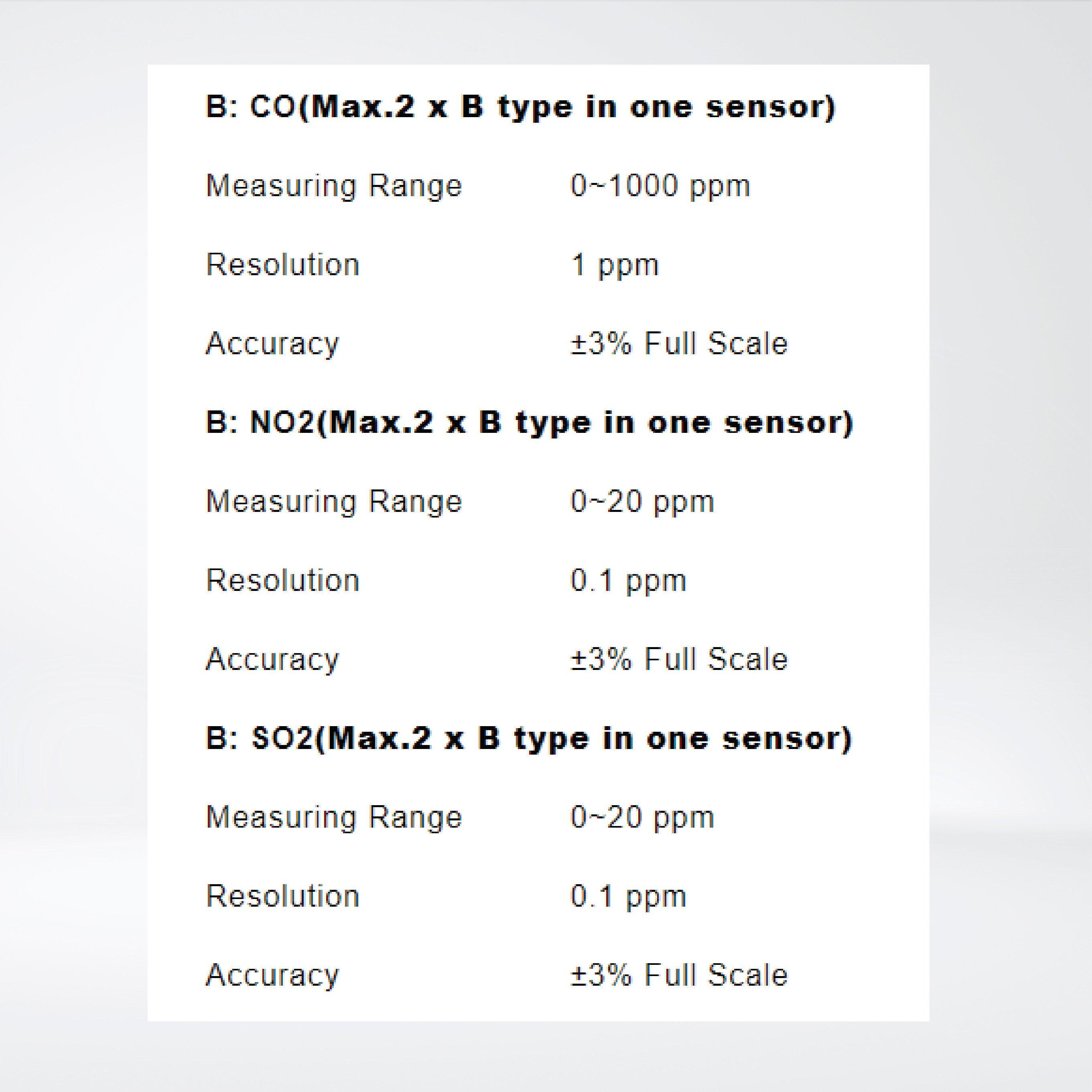Click the SO2 sensor section heading

click(528, 739)
